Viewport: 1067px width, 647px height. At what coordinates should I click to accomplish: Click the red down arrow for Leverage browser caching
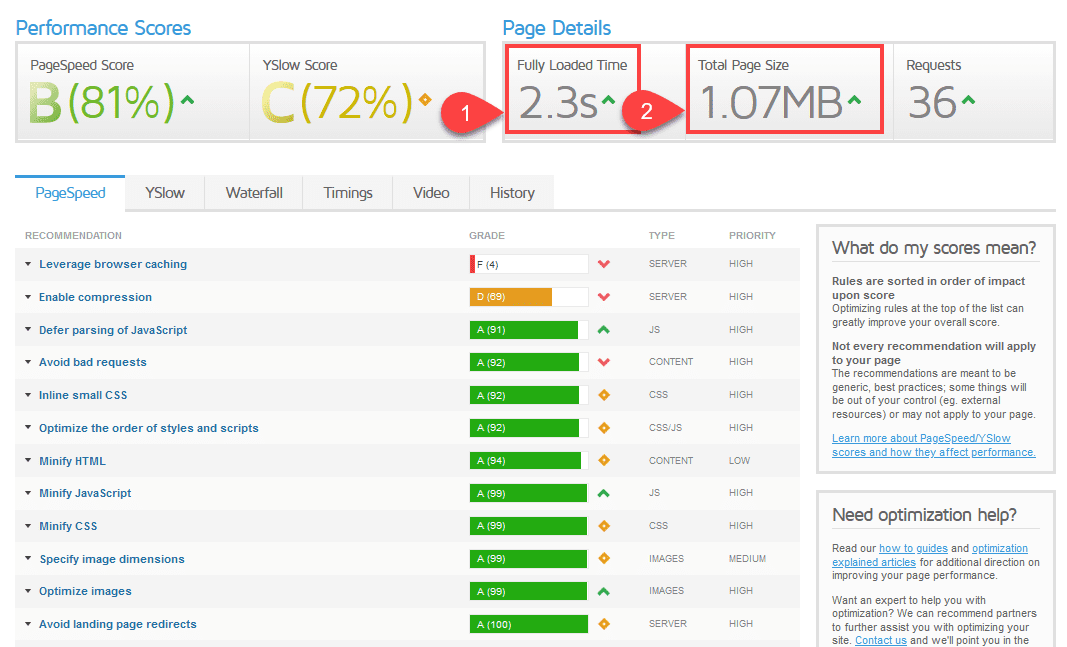pyautogui.click(x=601, y=263)
